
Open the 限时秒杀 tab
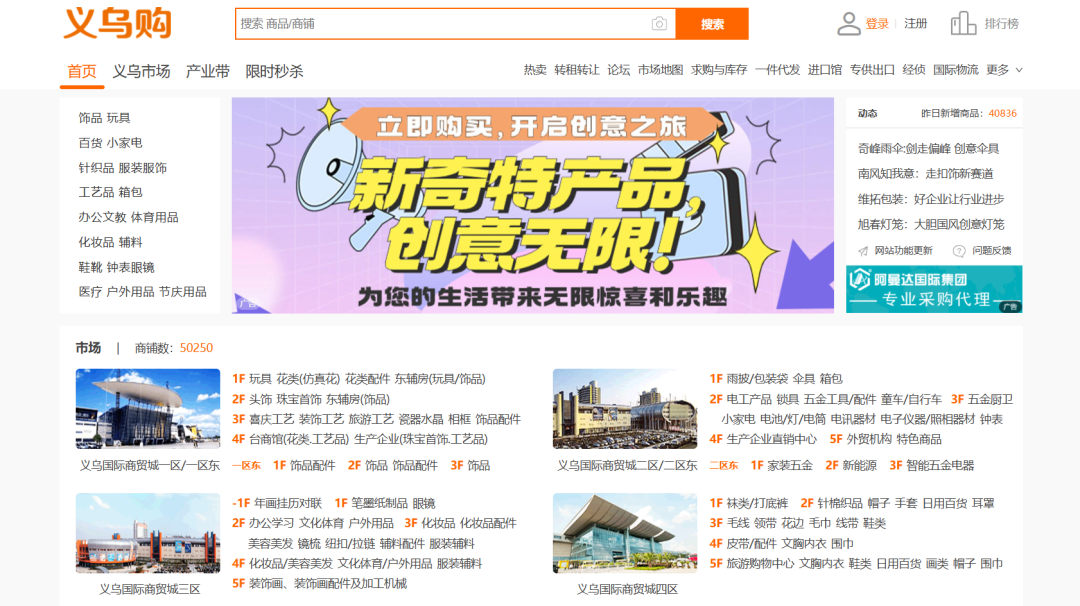click(x=274, y=71)
